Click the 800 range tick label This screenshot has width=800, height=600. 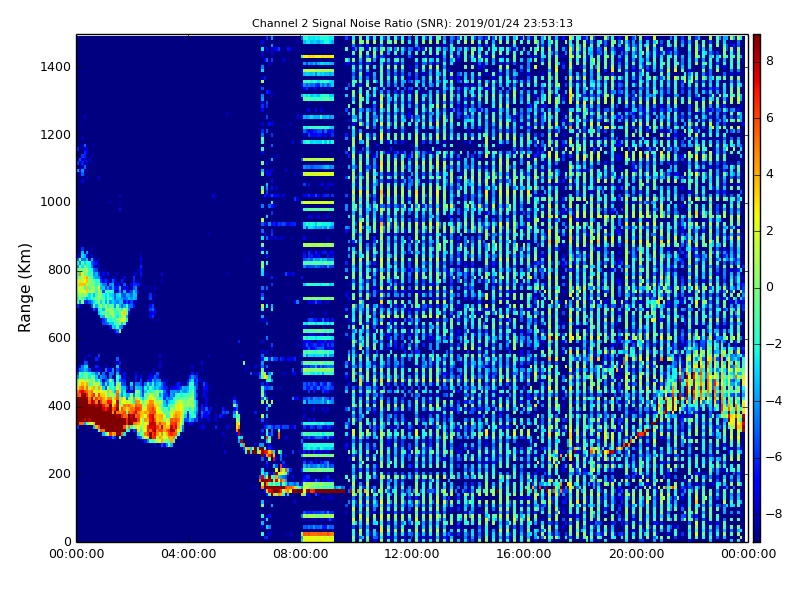click(x=59, y=270)
